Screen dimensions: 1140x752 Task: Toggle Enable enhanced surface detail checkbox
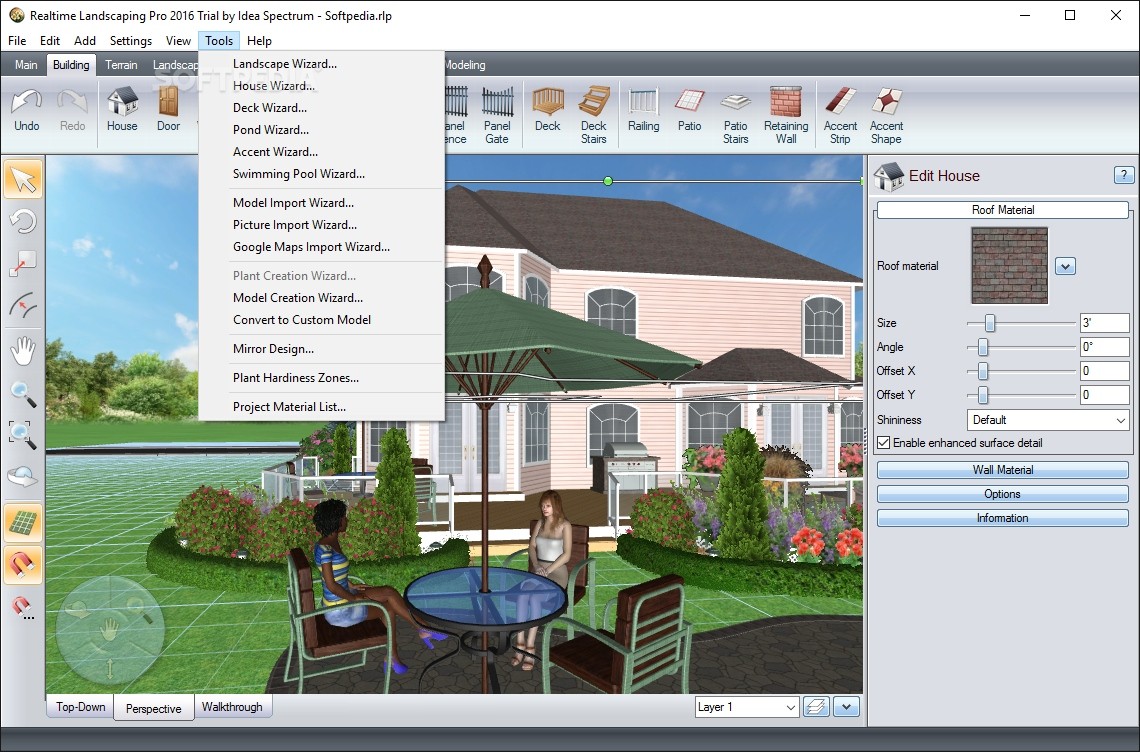coord(884,442)
